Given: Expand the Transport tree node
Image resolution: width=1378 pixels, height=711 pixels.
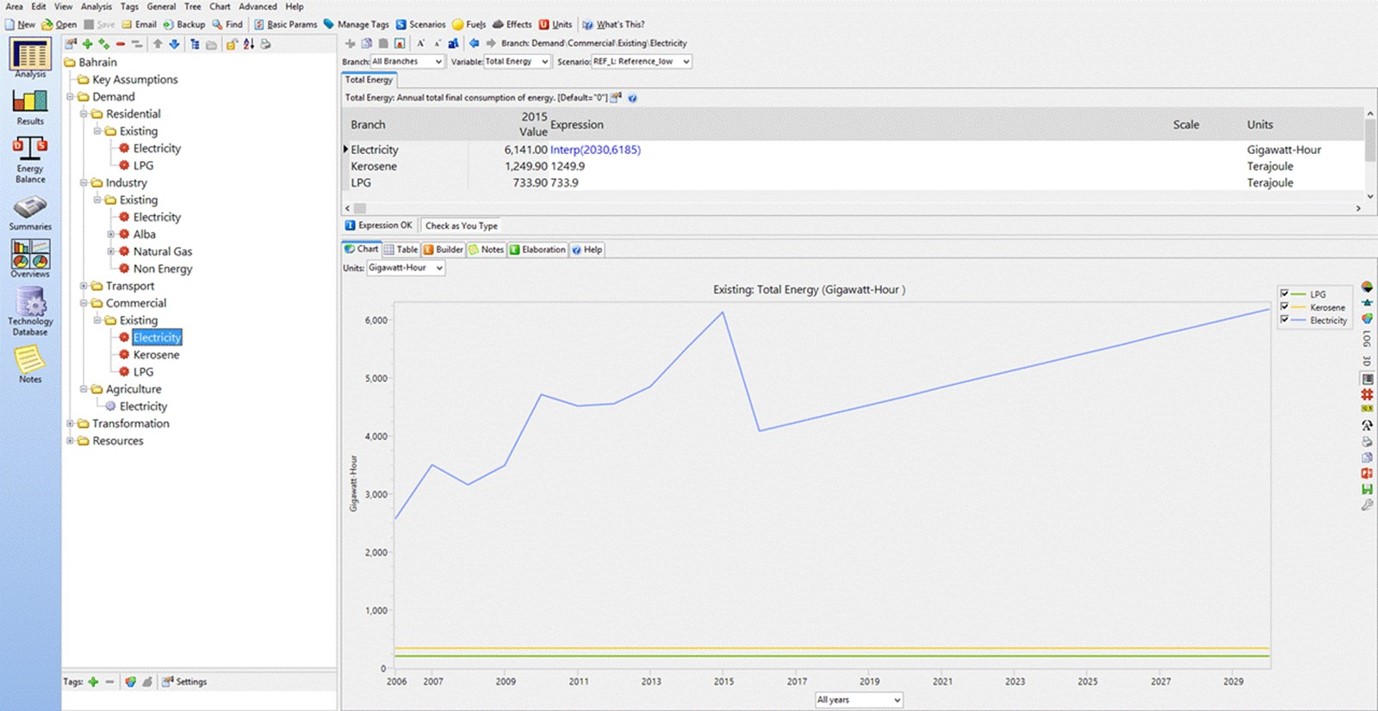Looking at the screenshot, I should pos(84,286).
